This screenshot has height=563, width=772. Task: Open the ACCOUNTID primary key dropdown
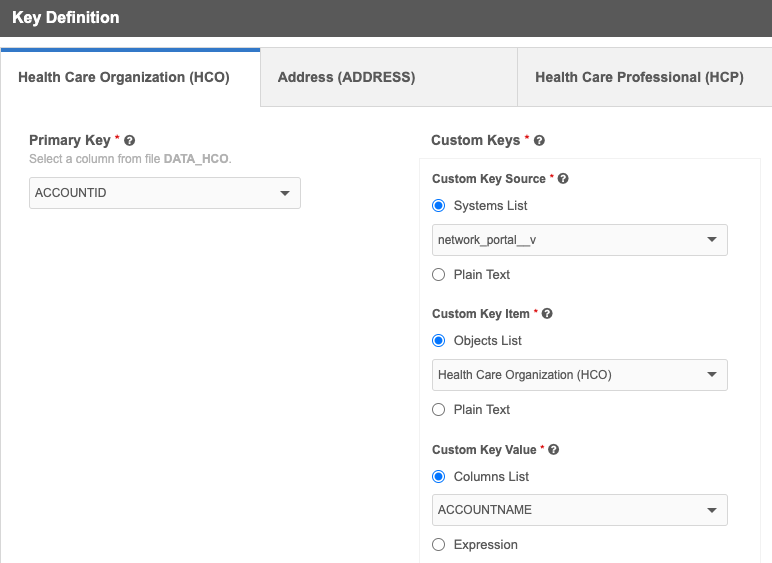click(x=165, y=193)
